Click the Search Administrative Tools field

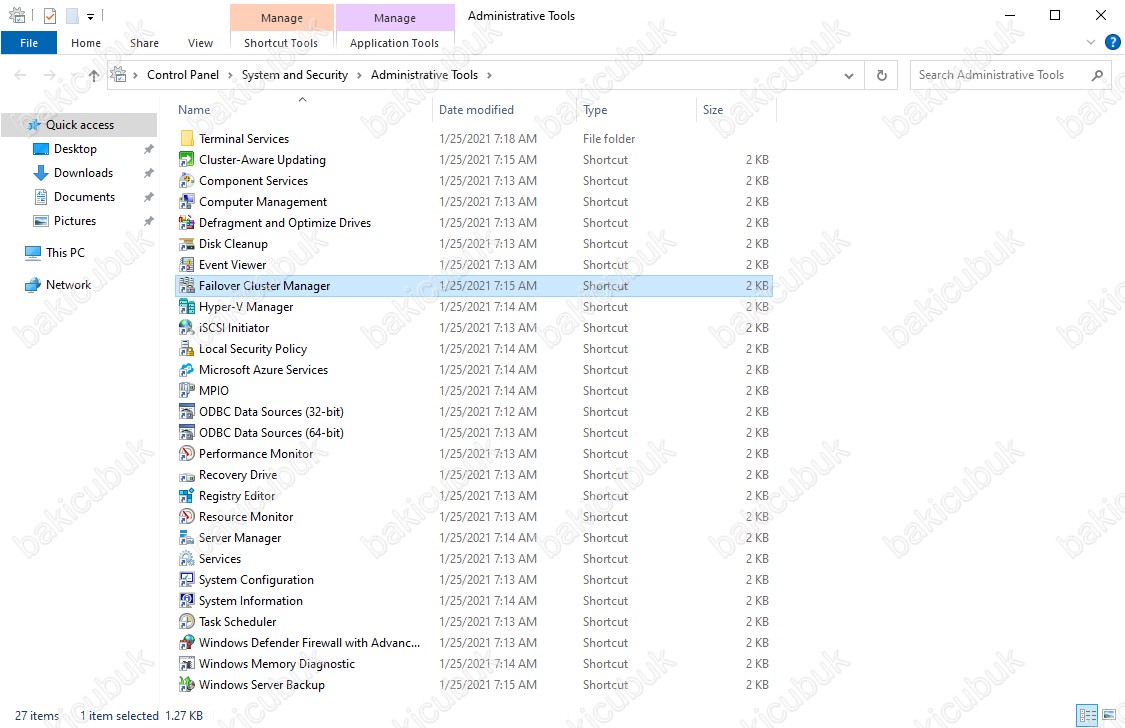coord(1001,75)
